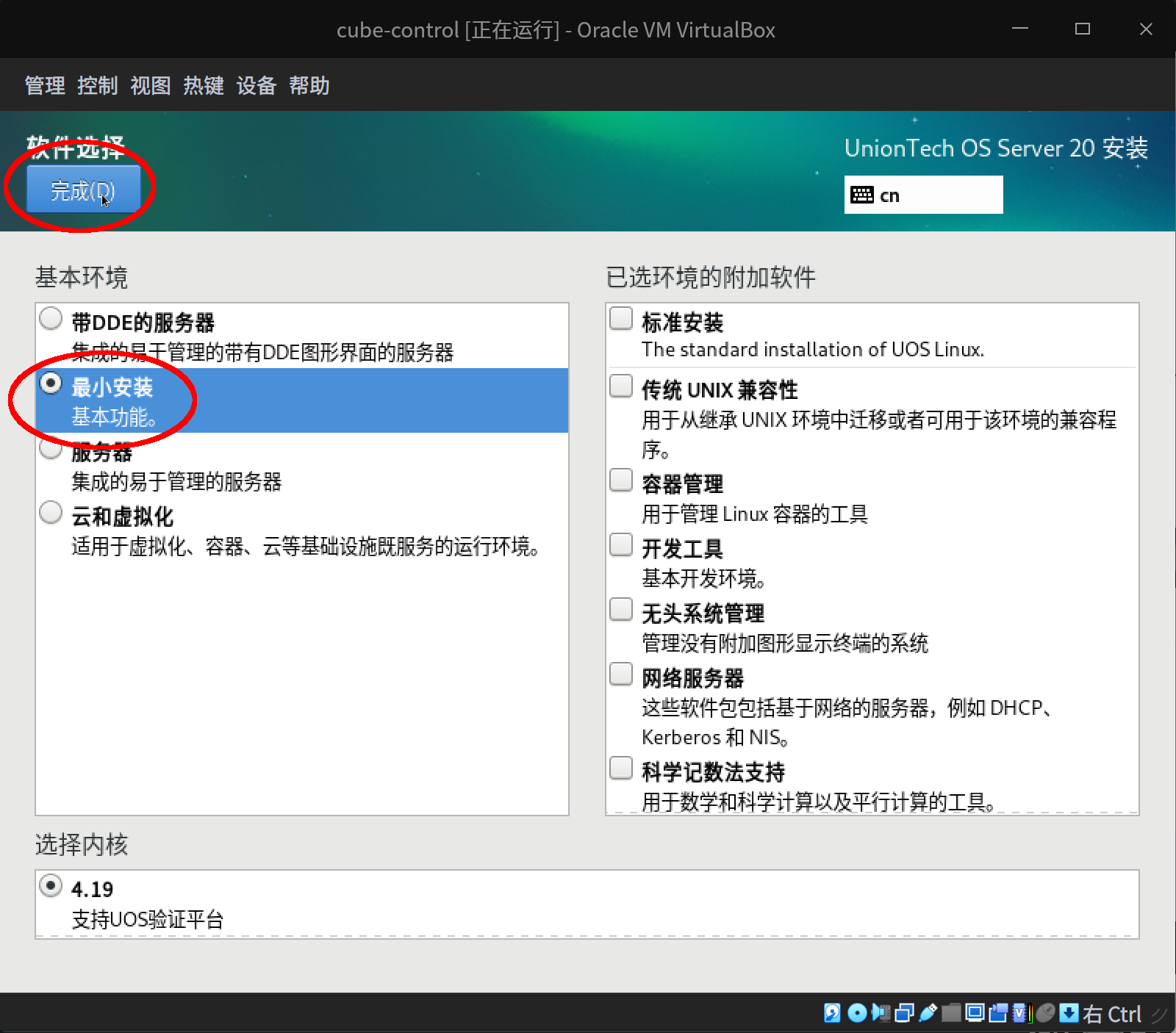
Task: Select kernel version 4.19
Action: [x=50, y=887]
